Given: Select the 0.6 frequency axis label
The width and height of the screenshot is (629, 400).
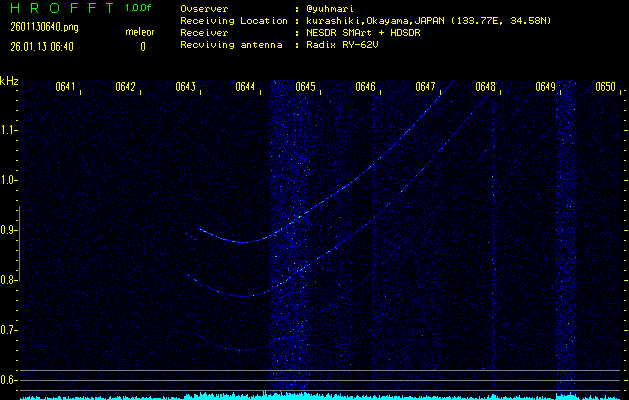Looking at the screenshot, I should 9,379.
